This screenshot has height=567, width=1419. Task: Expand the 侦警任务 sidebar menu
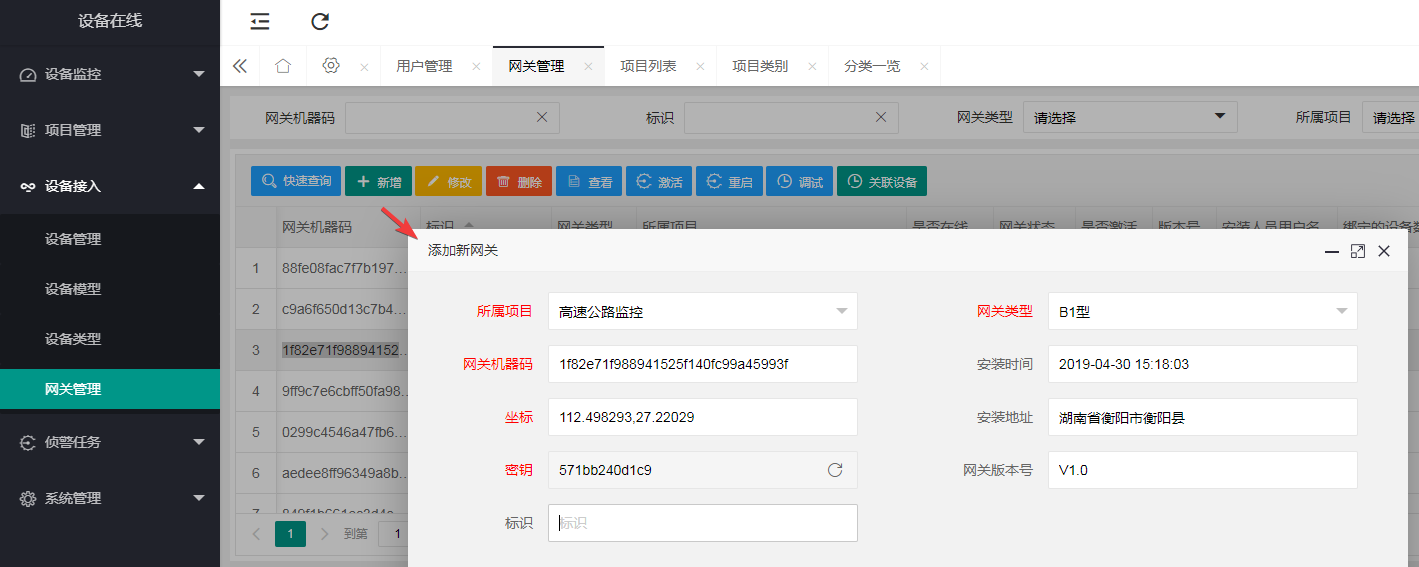(110, 442)
